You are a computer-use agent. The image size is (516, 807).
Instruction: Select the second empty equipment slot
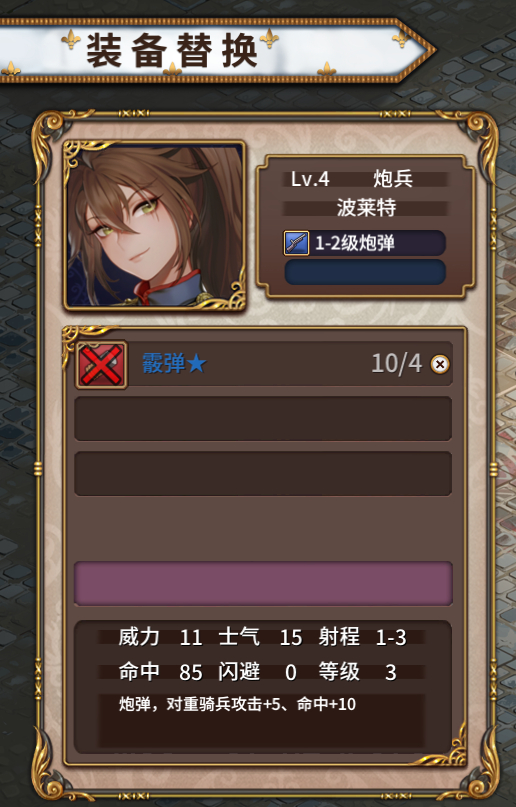[263, 418]
